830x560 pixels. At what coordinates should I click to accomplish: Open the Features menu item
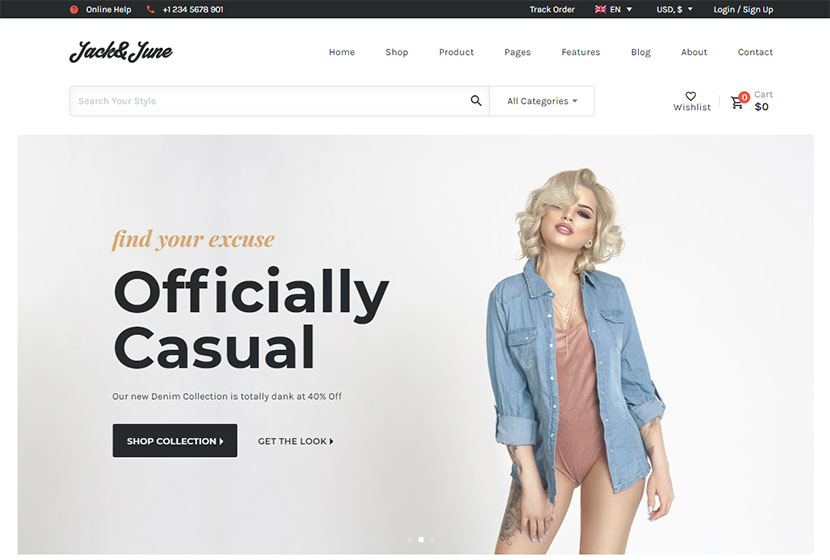tap(581, 52)
